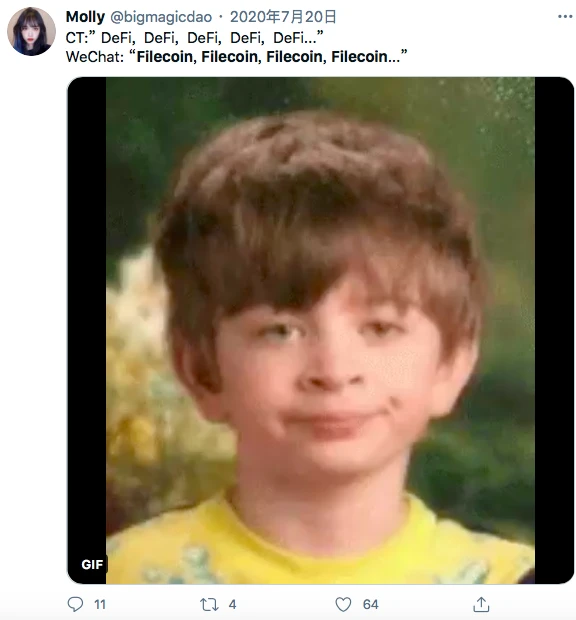Like the tweet with the heart icon
The height and width of the screenshot is (620, 576).
coord(343,604)
